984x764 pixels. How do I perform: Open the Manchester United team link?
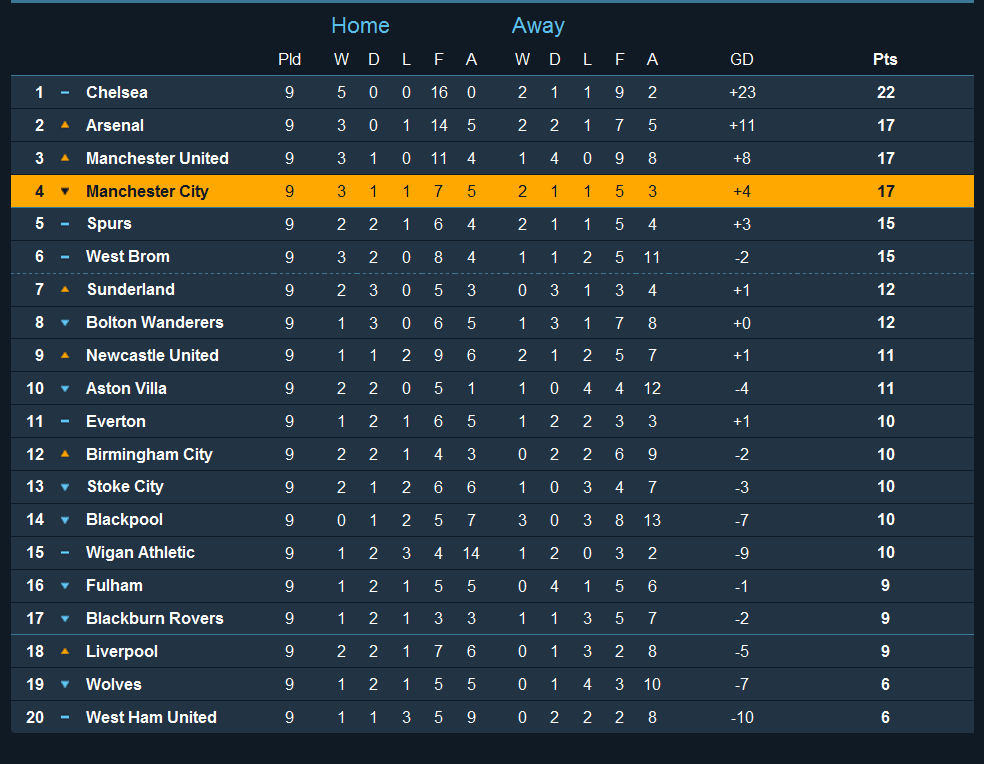[x=157, y=158]
